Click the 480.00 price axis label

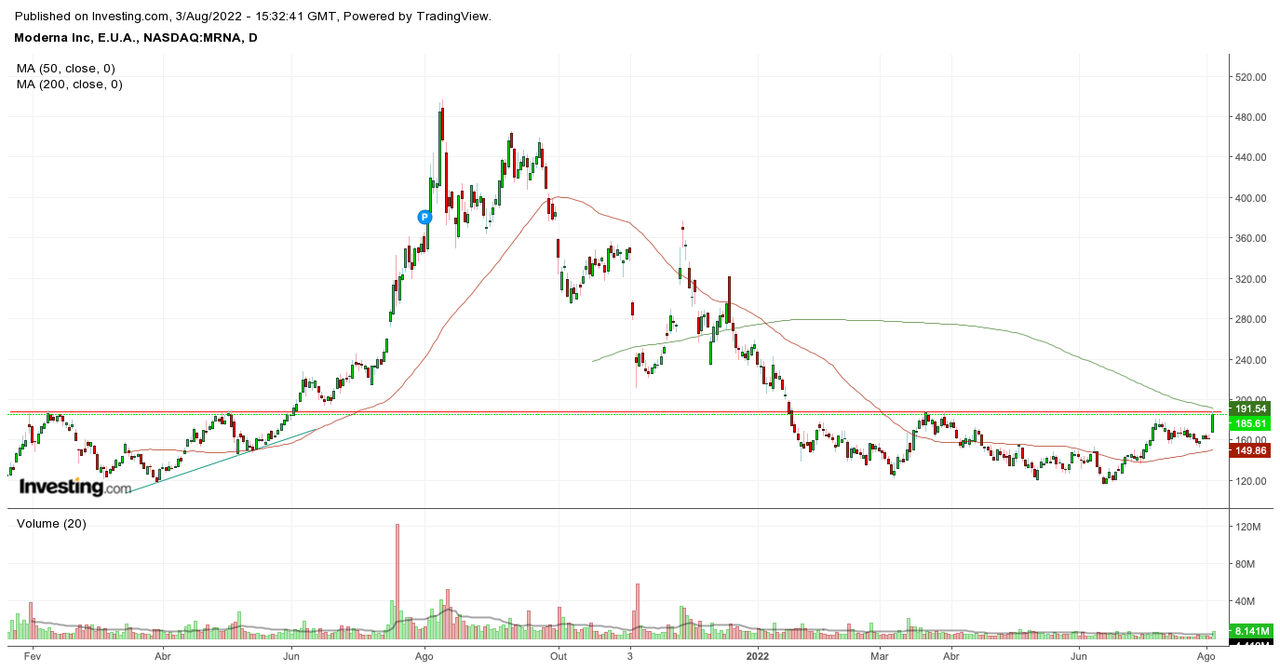click(1252, 117)
